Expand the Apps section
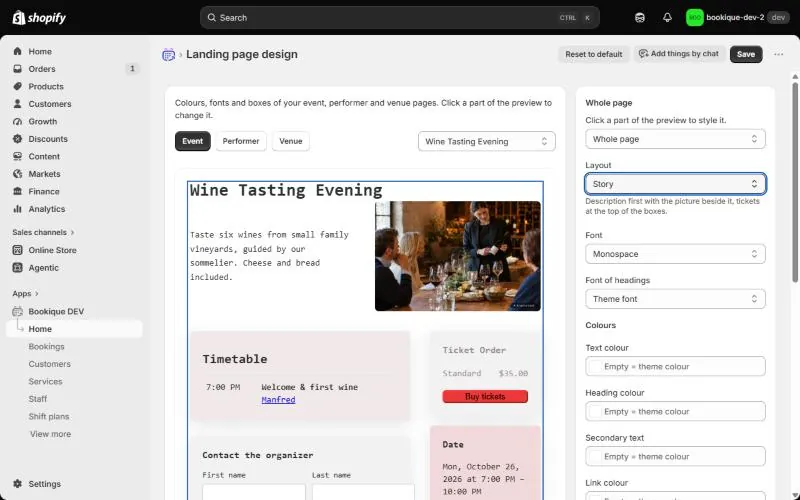800x500 pixels. pos(26,293)
